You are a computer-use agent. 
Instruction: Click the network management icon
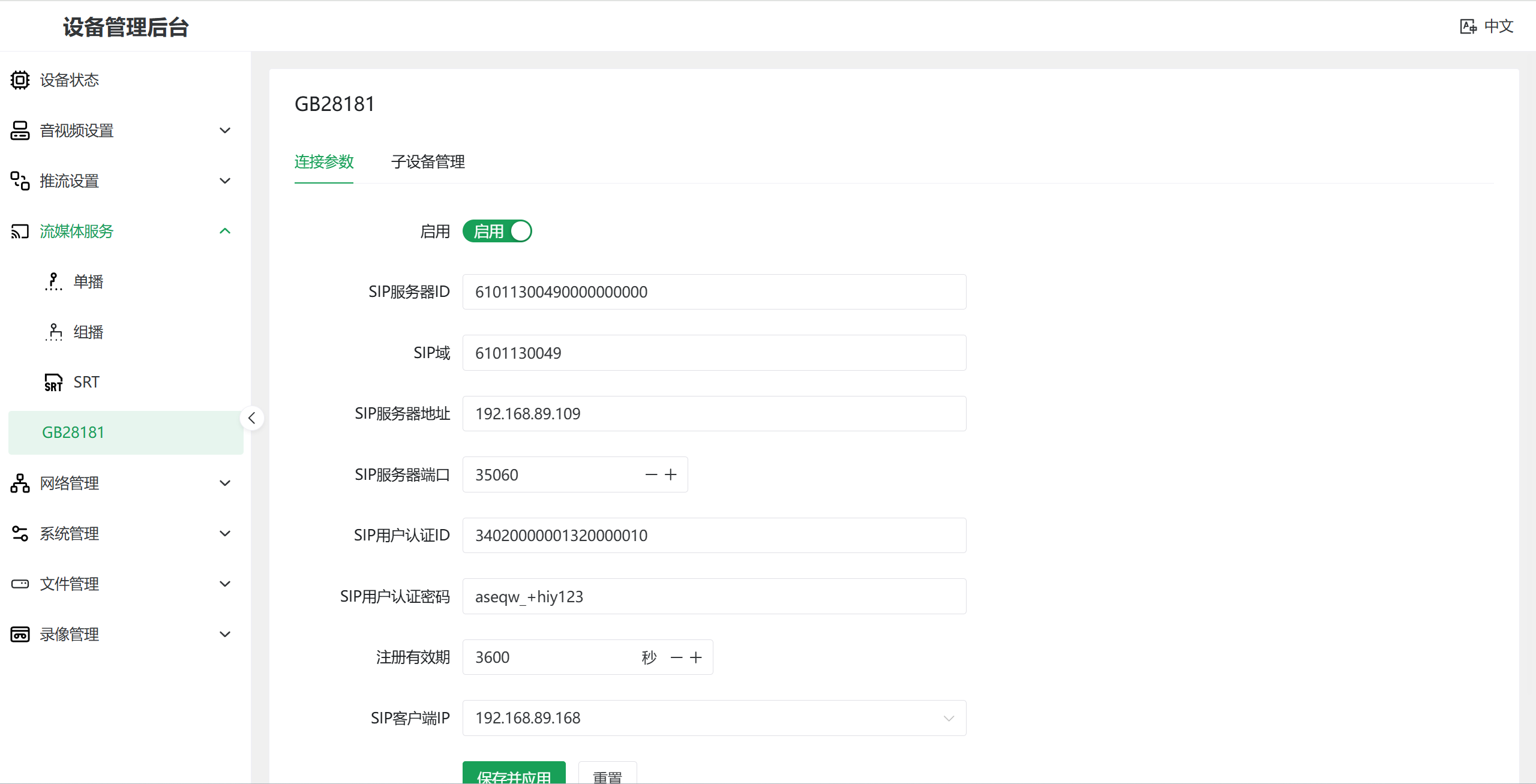pos(20,483)
